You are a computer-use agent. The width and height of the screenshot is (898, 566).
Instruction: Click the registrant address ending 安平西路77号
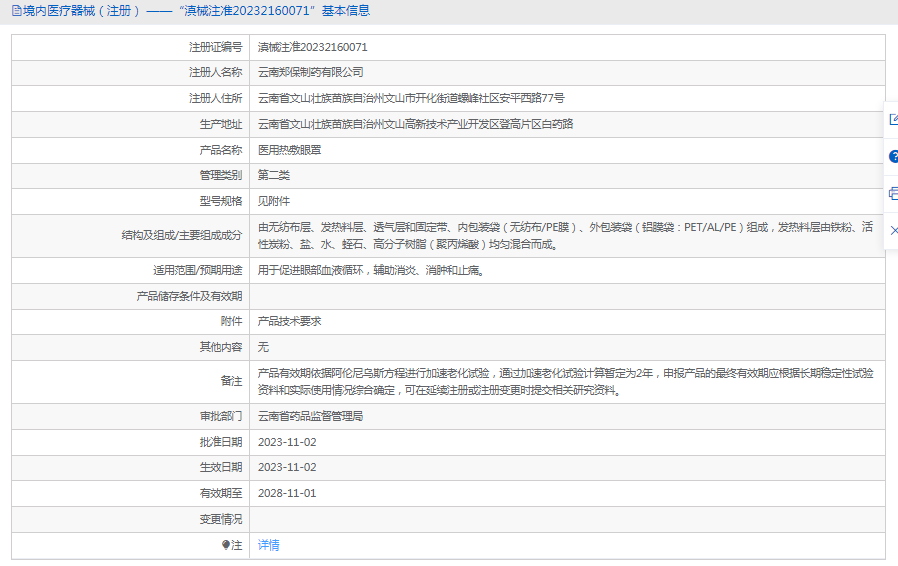tap(411, 98)
